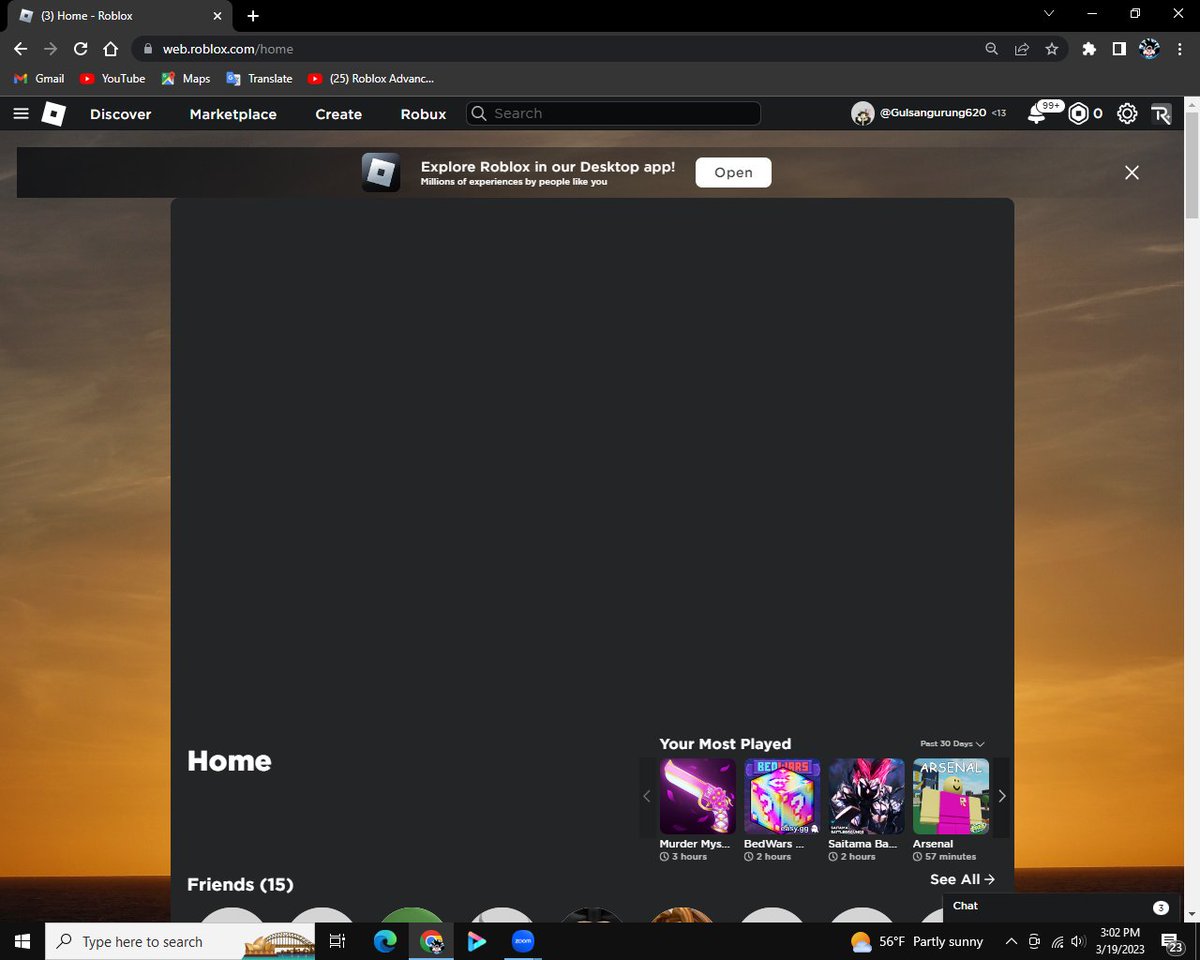Select the Home - Roblox browser tab
The width and height of the screenshot is (1200, 960).
[x=118, y=16]
